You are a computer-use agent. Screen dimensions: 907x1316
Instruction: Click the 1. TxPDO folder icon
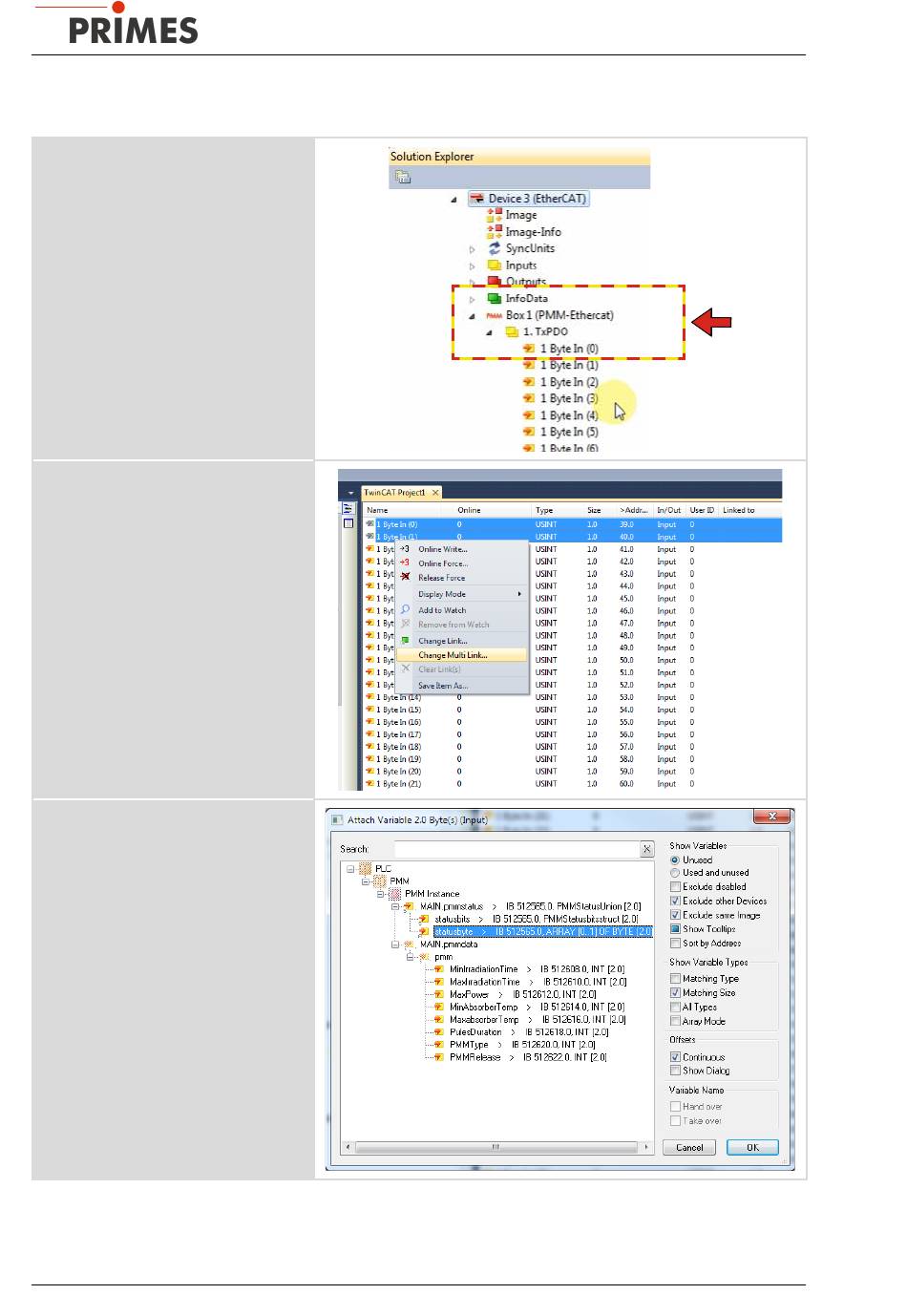pyautogui.click(x=512, y=331)
